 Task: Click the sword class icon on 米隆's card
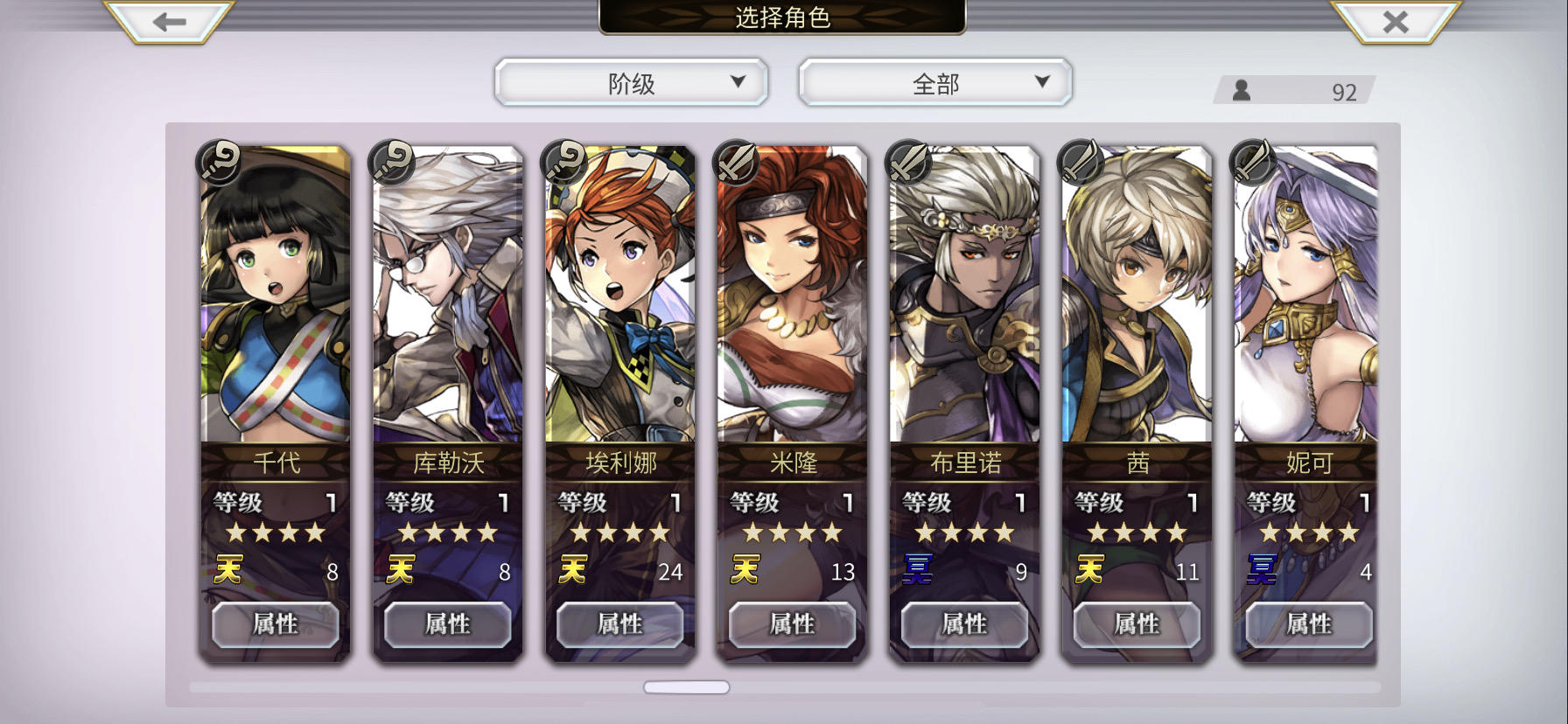(x=737, y=162)
